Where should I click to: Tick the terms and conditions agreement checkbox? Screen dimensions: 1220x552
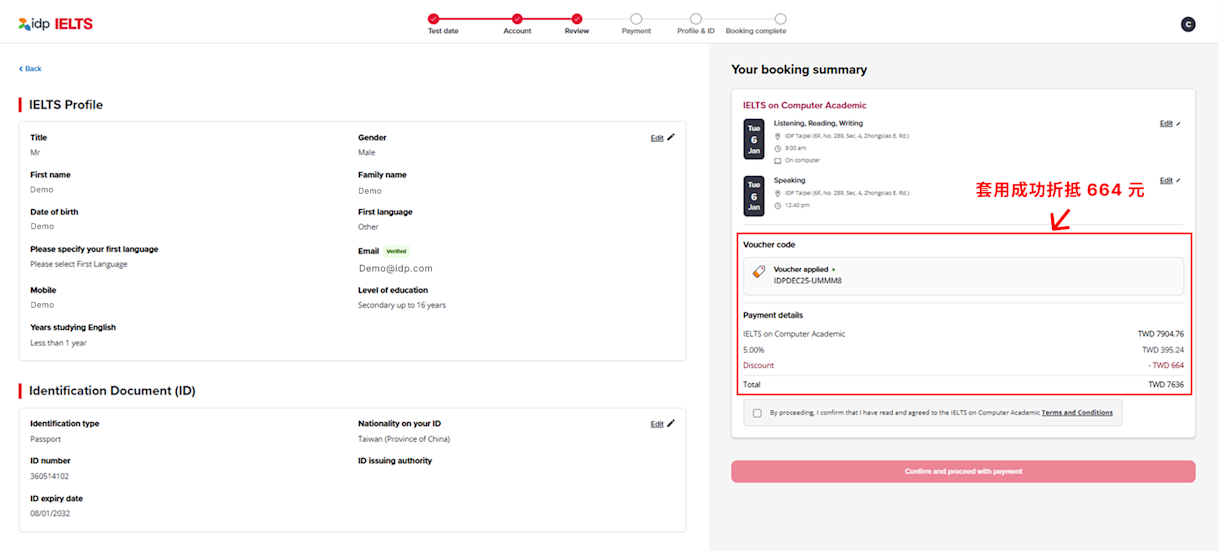point(757,413)
